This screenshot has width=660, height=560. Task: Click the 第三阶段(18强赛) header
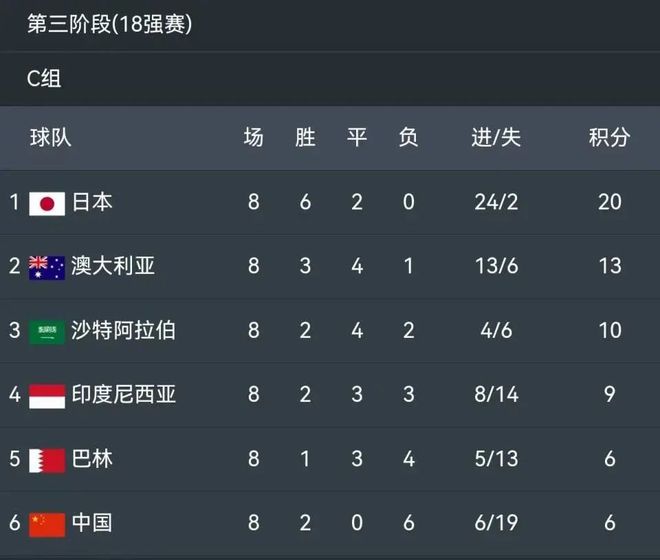[x=109, y=24]
